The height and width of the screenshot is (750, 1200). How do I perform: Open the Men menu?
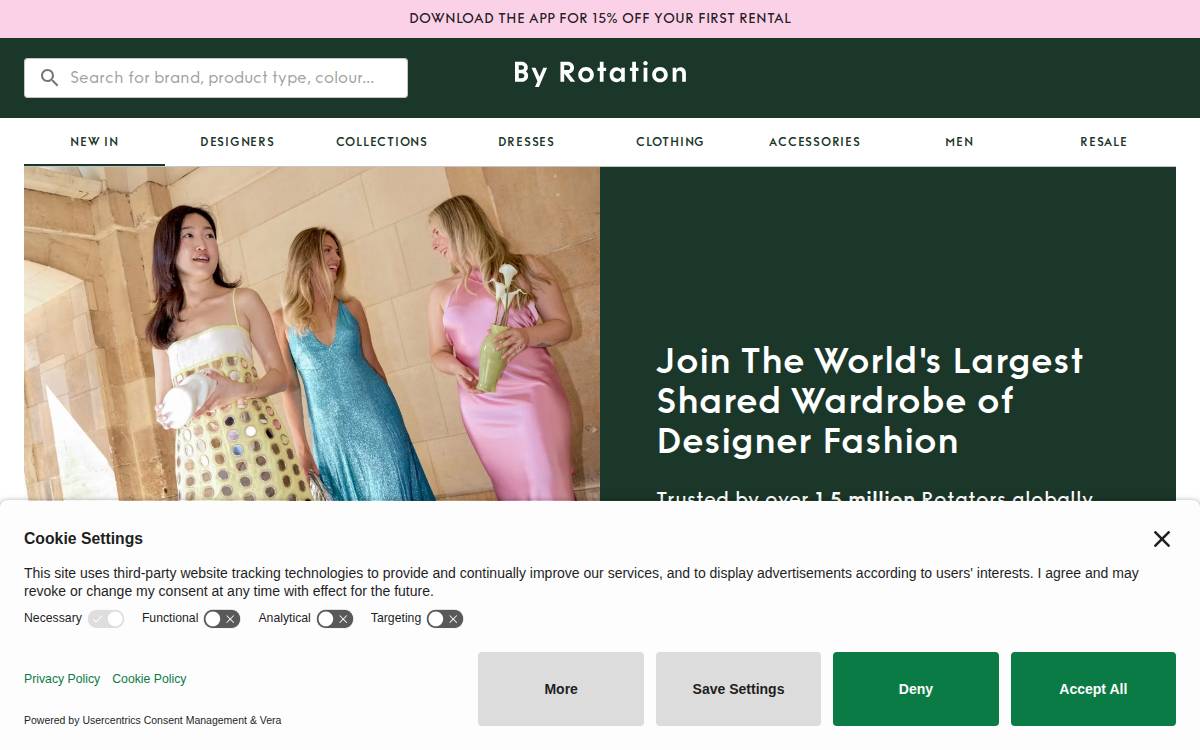click(959, 142)
